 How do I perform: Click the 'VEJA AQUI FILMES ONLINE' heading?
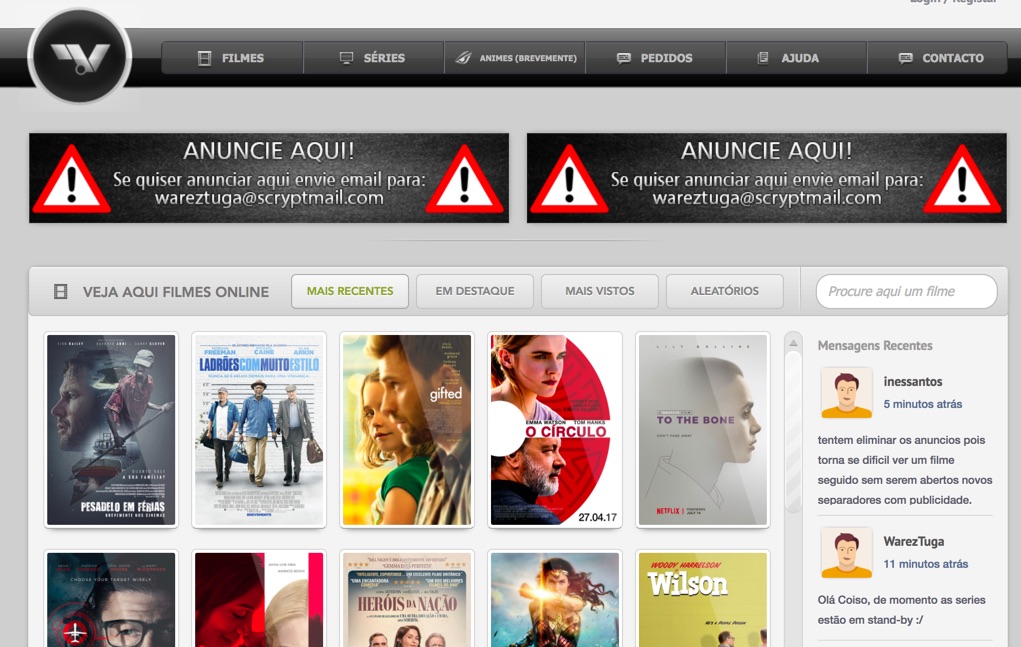176,292
